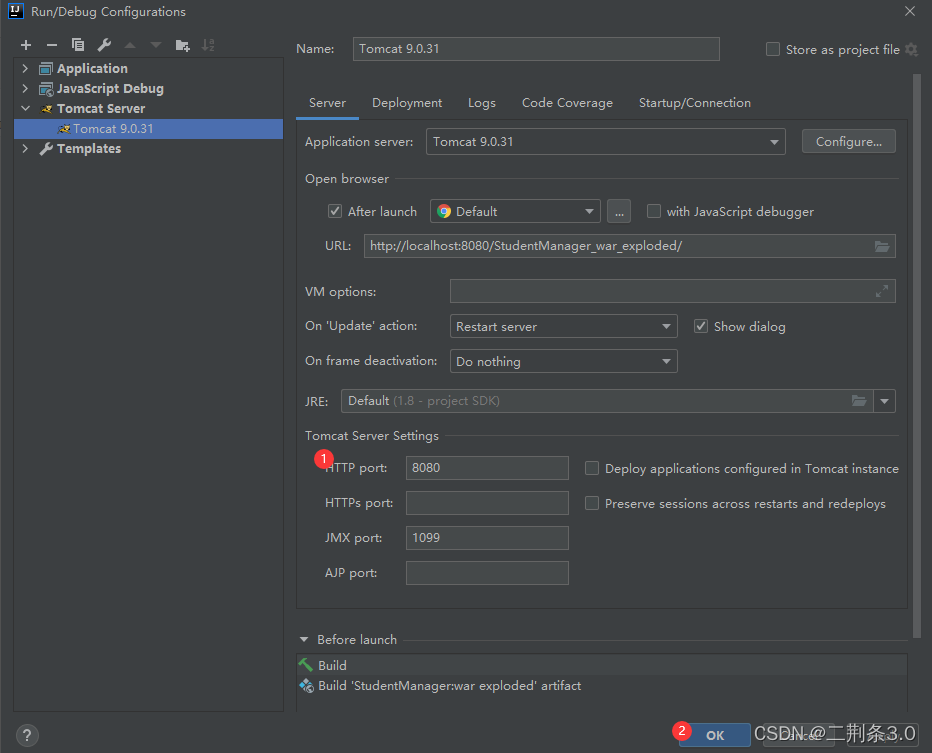
Task: Click the right panel vertical scrollbar
Action: pos(917,355)
